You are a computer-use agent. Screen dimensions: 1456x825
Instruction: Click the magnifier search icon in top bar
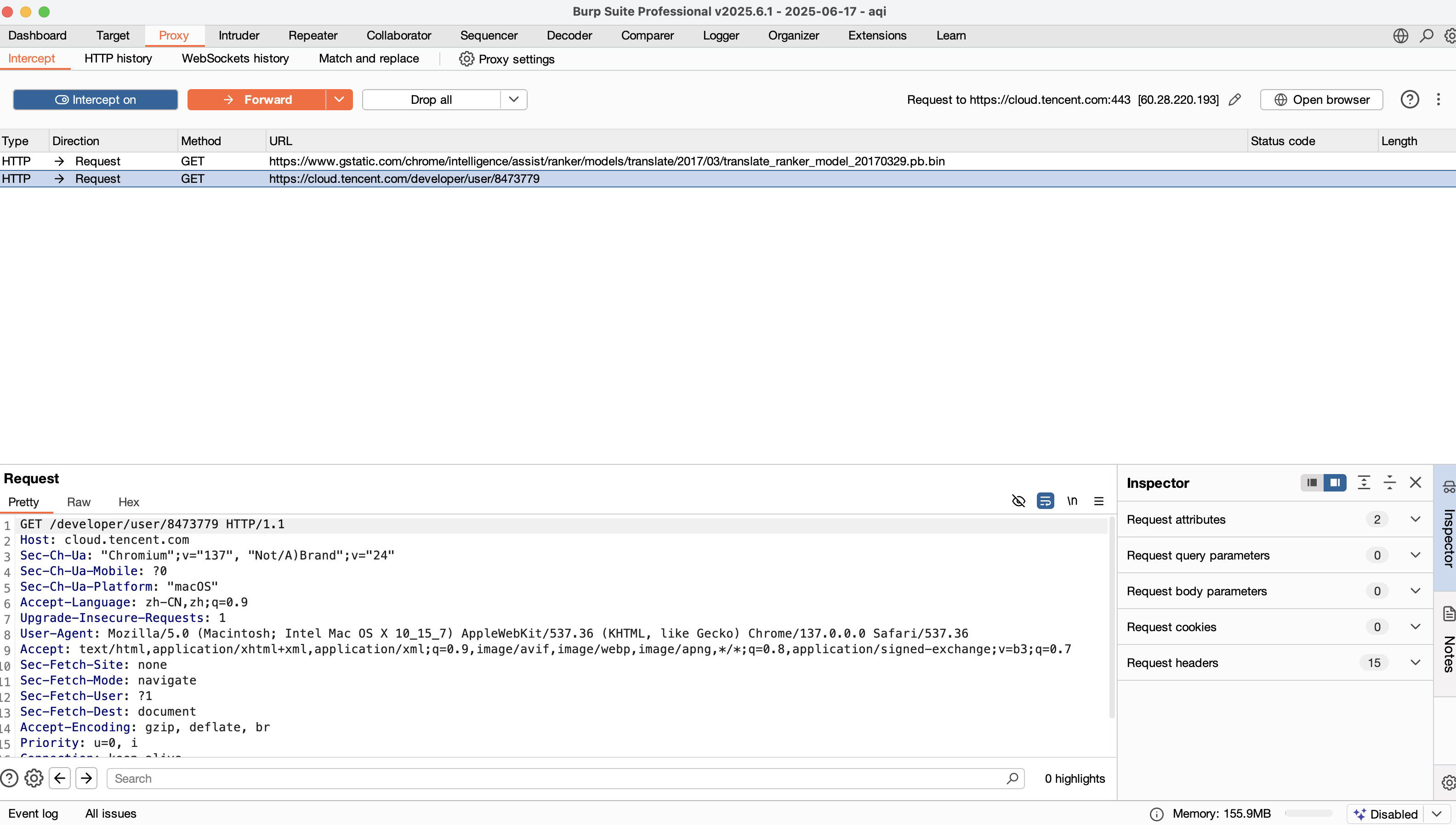pos(1426,36)
